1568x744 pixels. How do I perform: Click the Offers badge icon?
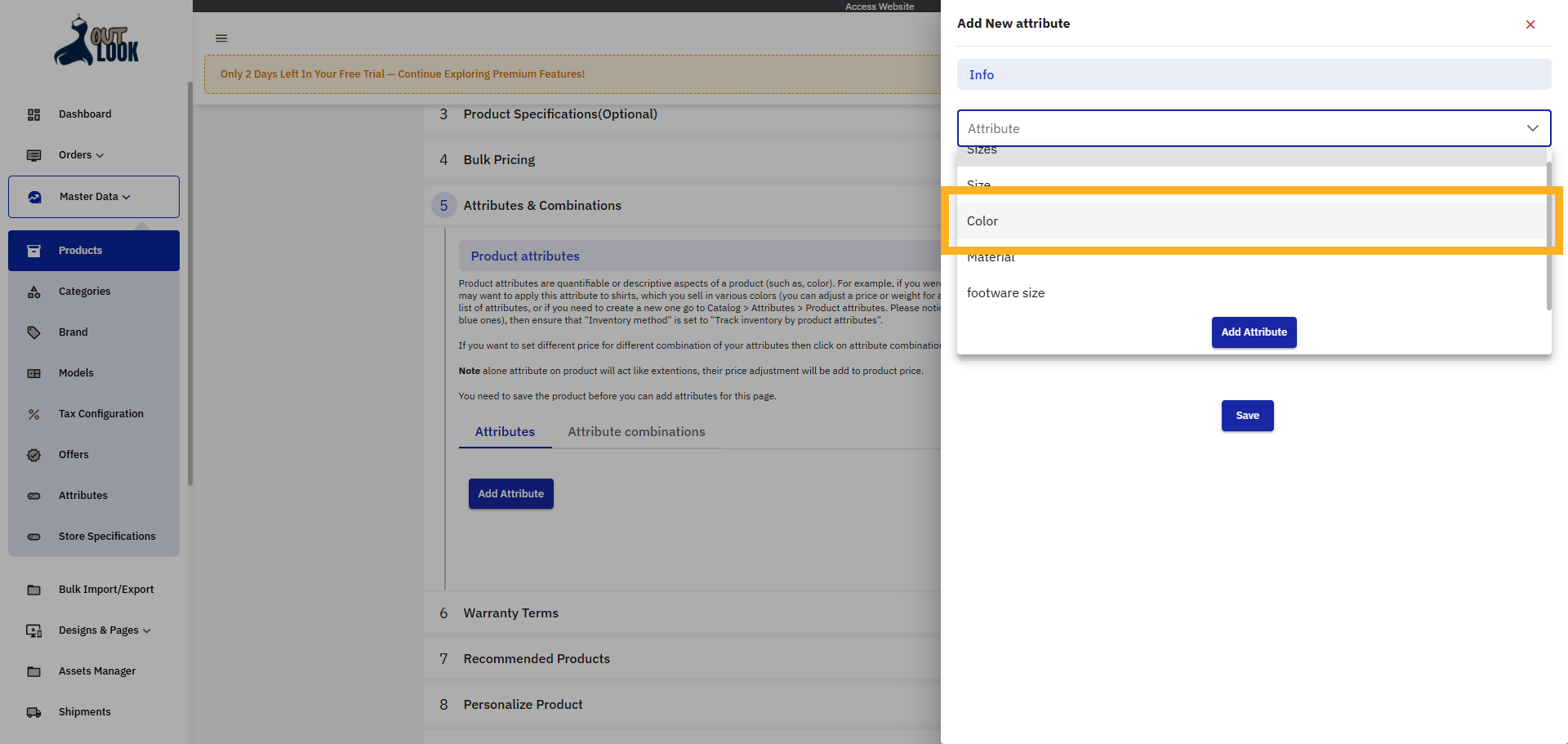33,455
